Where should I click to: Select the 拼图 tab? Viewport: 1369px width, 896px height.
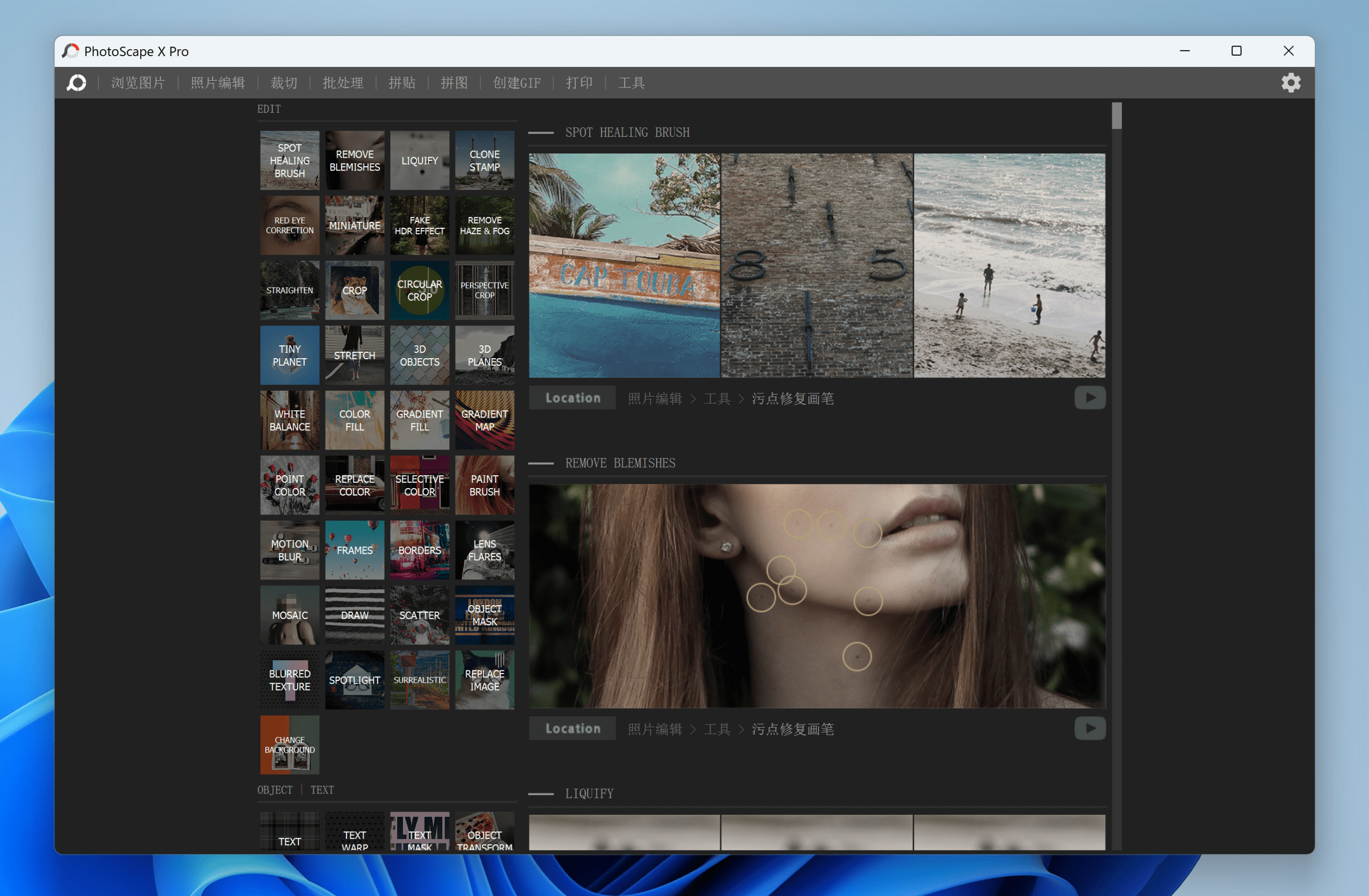coord(454,83)
